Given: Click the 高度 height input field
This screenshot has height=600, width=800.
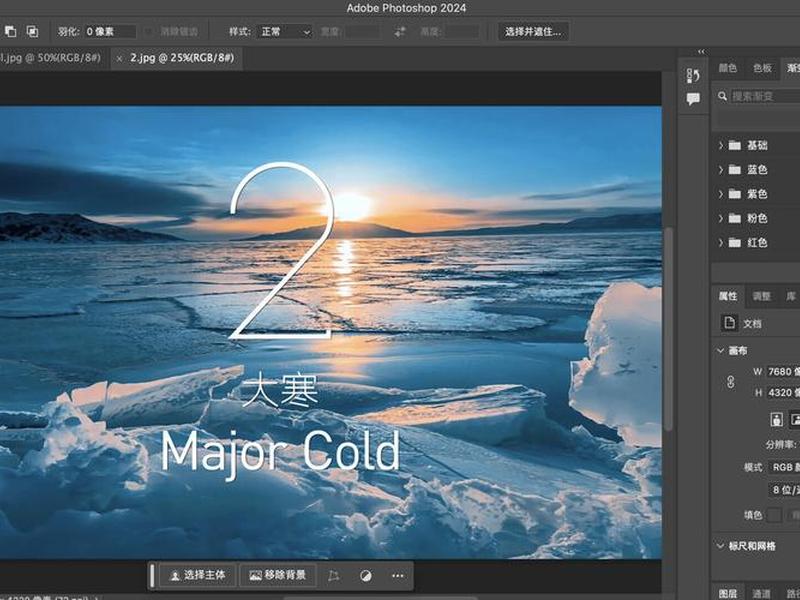Looking at the screenshot, I should [x=462, y=32].
